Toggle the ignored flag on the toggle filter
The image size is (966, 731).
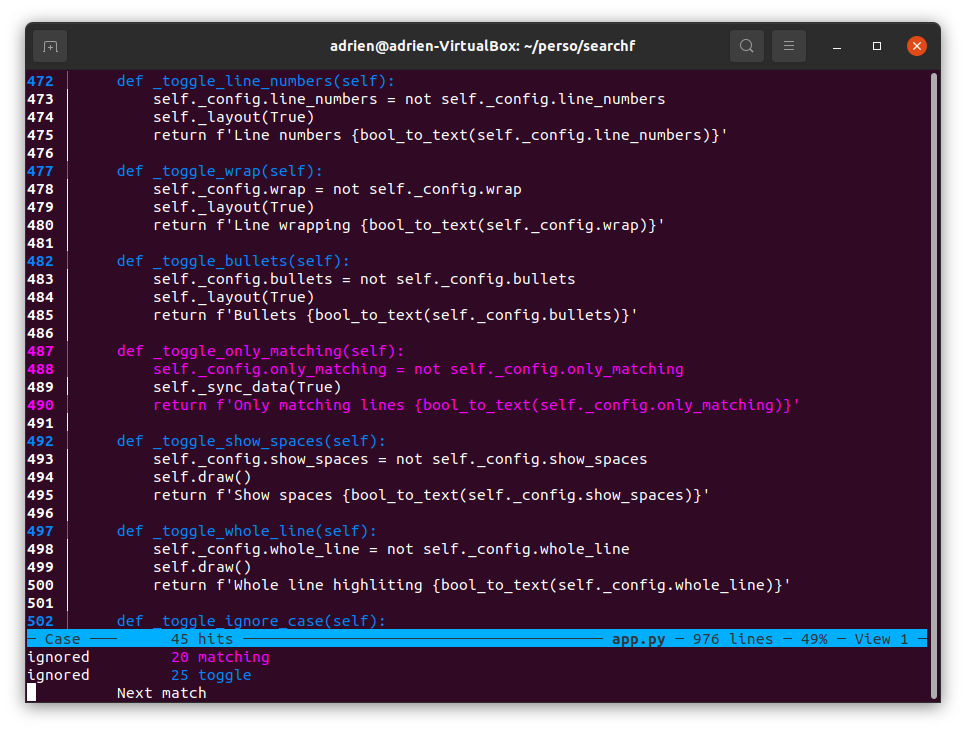pos(57,674)
